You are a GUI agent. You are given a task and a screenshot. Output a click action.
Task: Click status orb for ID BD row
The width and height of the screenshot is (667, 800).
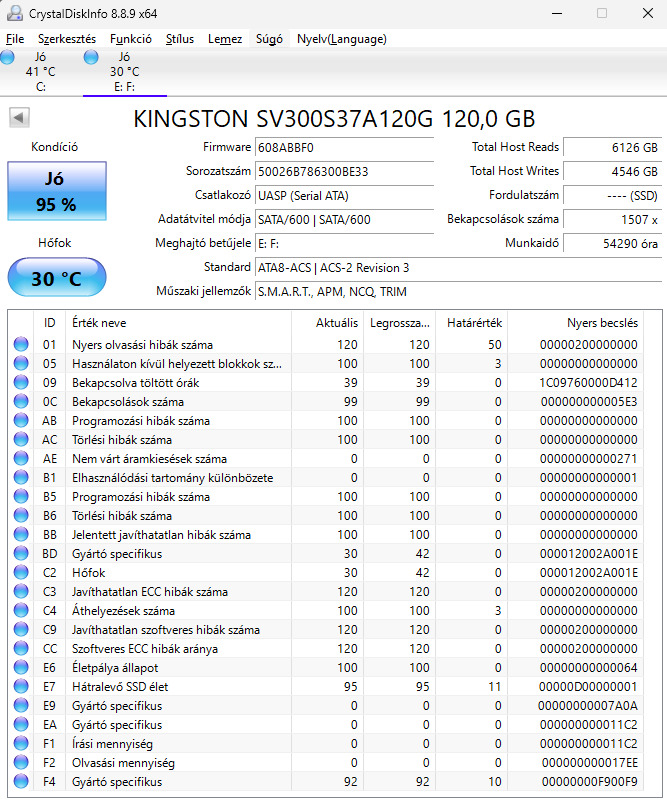pos(21,554)
